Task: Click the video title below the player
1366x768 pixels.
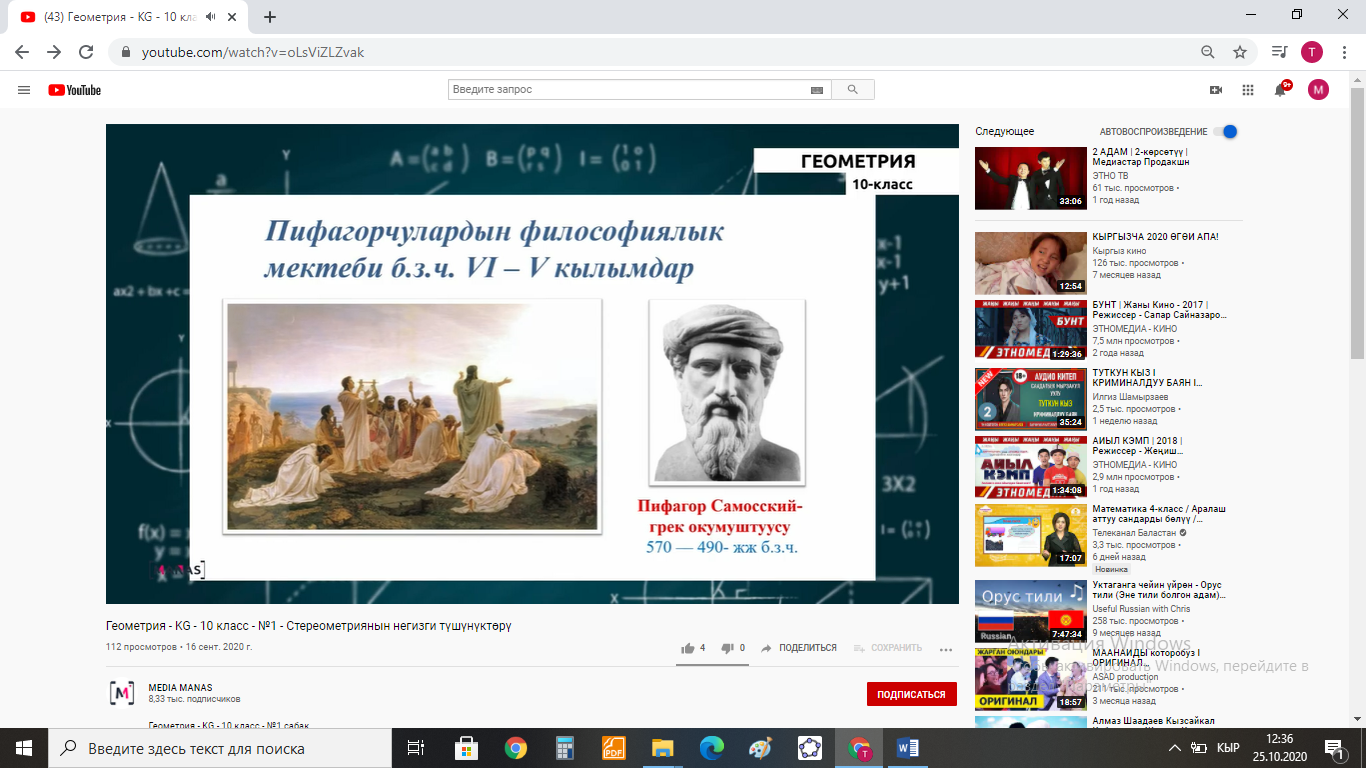Action: 309,626
